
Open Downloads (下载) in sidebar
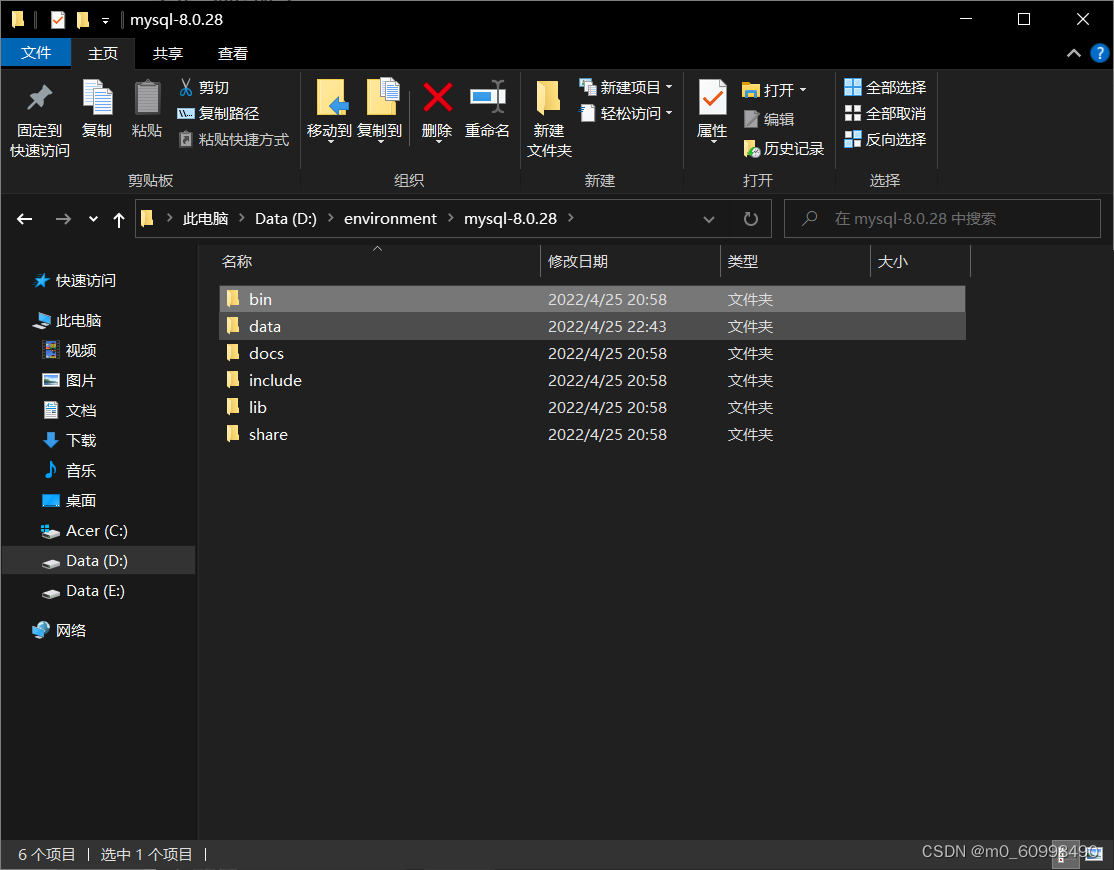(x=70, y=440)
